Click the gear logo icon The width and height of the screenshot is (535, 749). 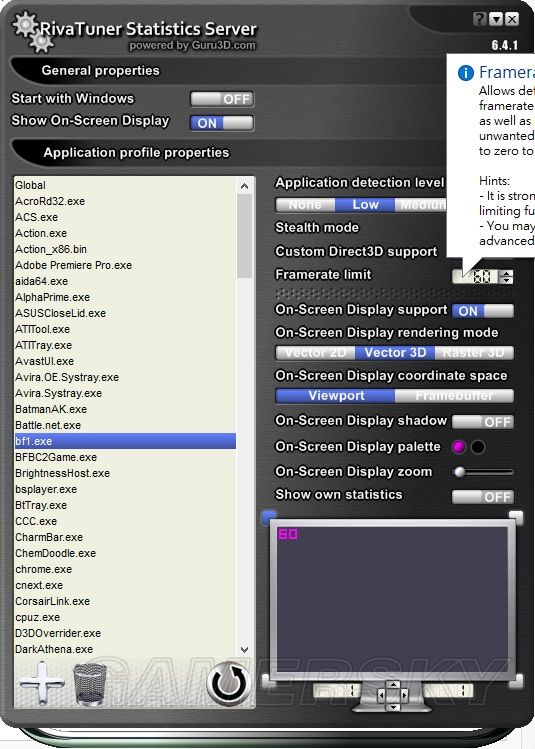click(32, 32)
